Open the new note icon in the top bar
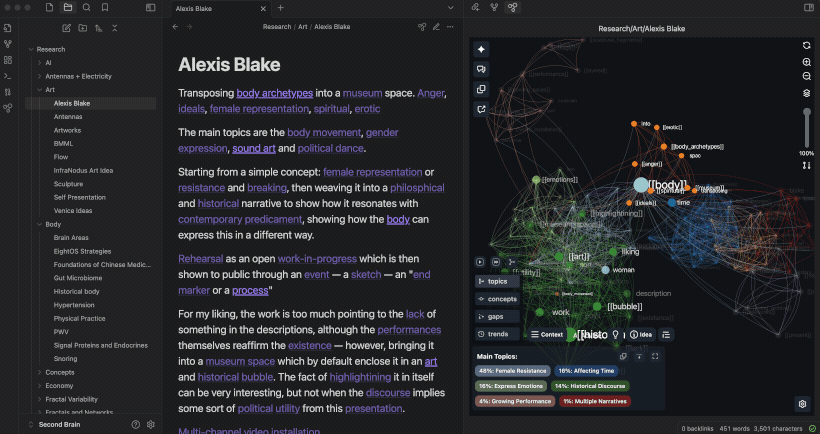Screen dimensions: 820x434 (x=49, y=8)
